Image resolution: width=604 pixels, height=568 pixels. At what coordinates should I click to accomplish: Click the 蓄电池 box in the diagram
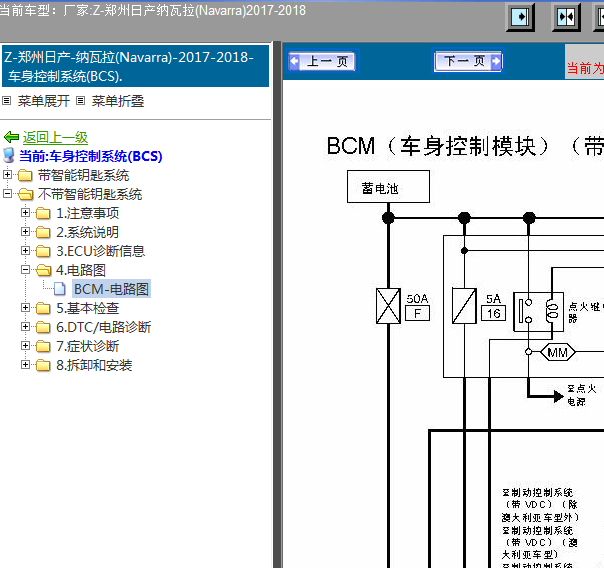coord(388,187)
